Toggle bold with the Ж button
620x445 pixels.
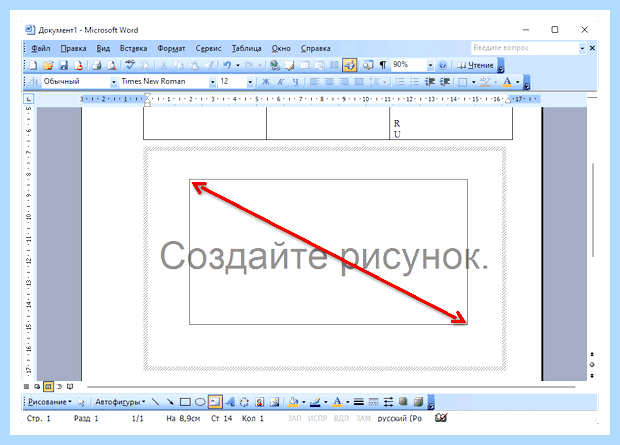(x=266, y=82)
